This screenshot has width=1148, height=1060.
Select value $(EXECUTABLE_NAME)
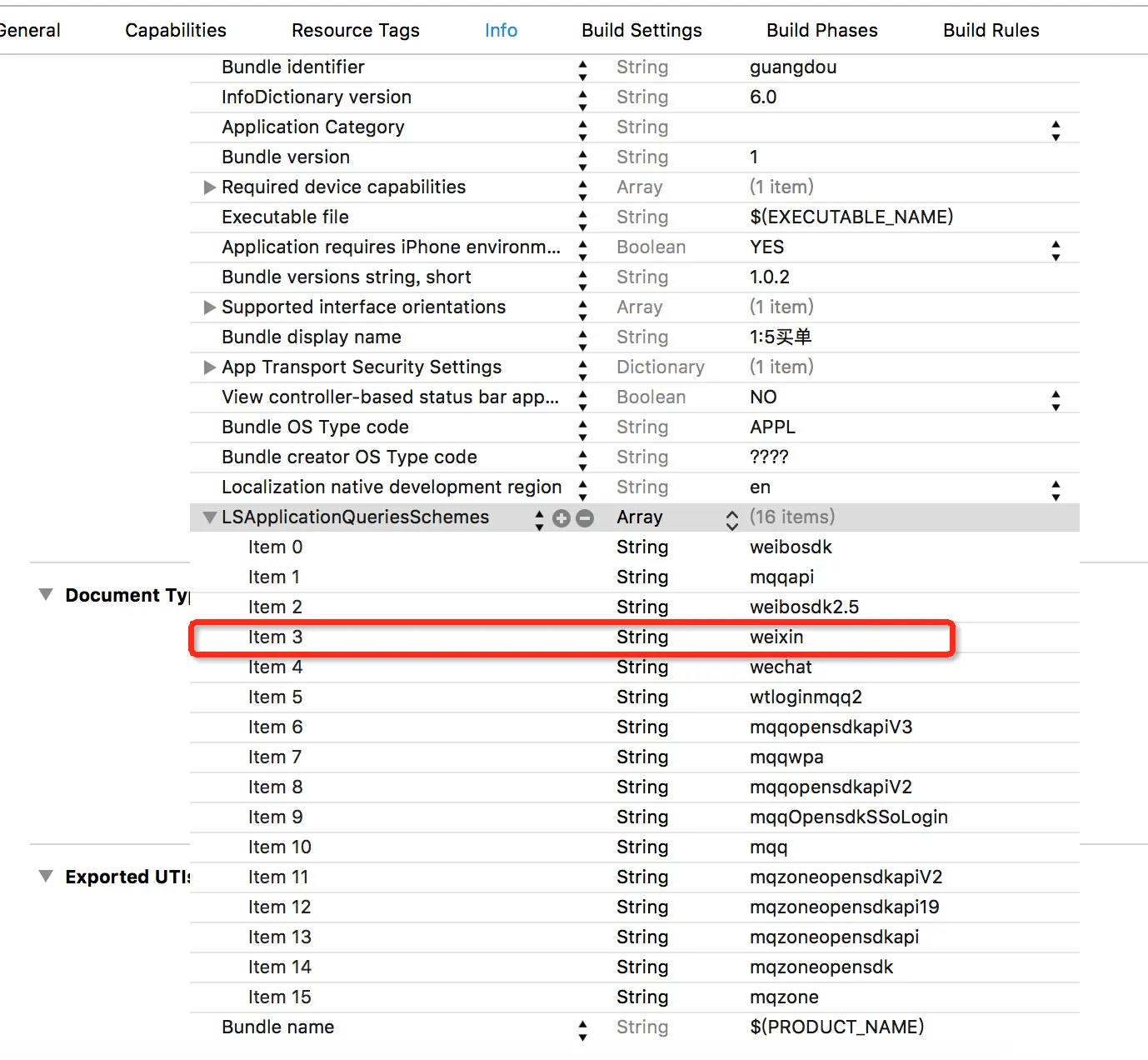[x=851, y=217]
